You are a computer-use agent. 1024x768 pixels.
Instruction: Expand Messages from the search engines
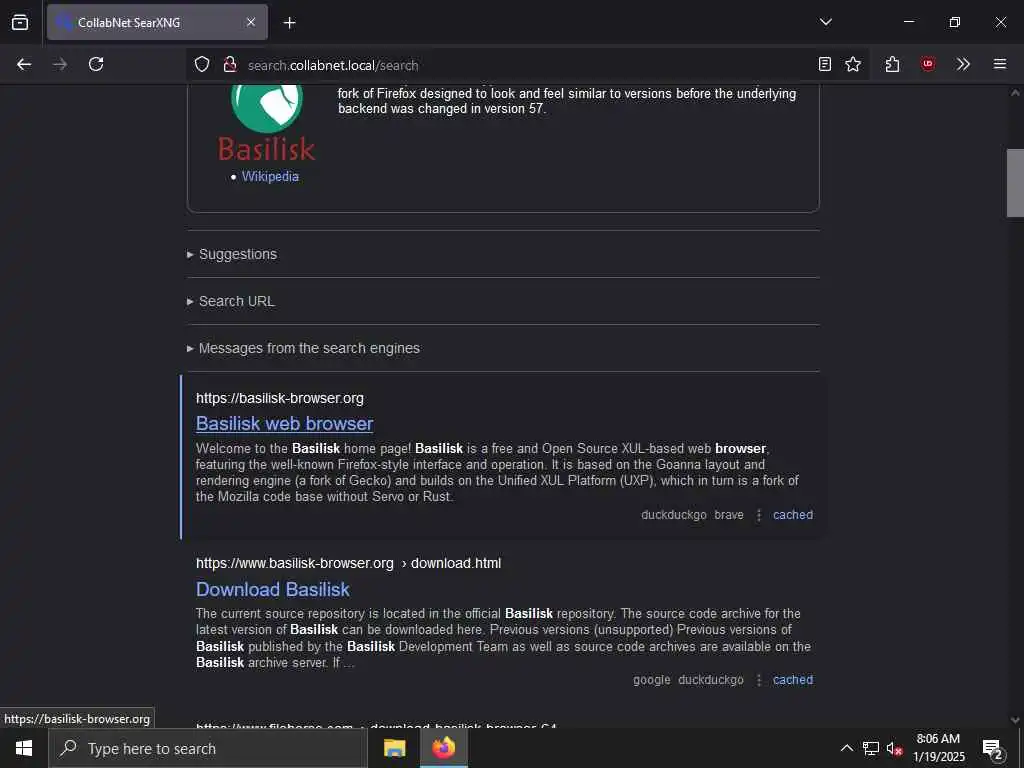pos(309,348)
